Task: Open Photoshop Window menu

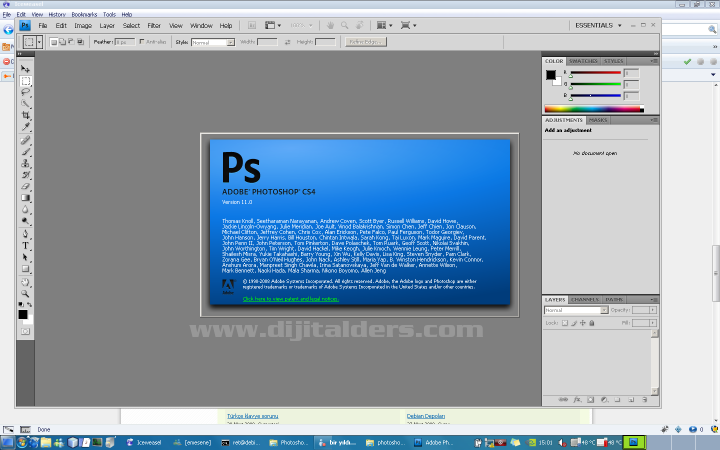Action: (x=201, y=25)
